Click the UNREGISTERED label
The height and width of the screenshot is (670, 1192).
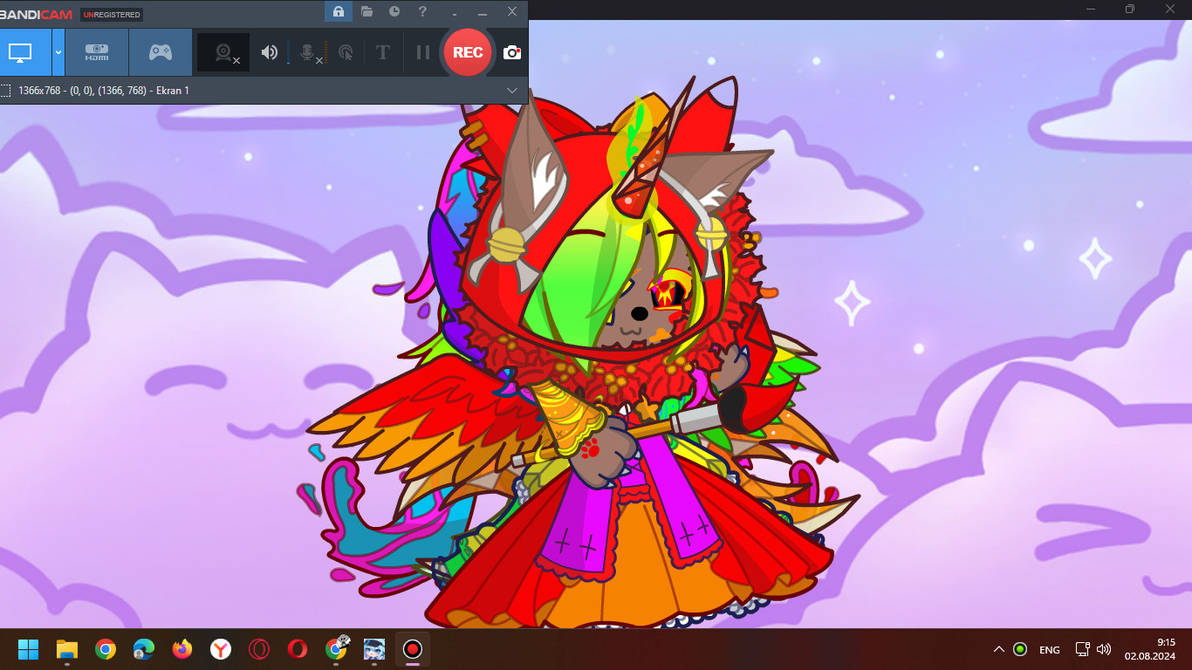coord(112,14)
